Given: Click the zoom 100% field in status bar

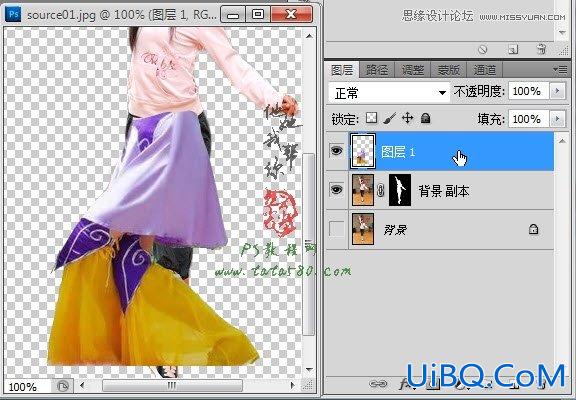Looking at the screenshot, I should coord(26,386).
